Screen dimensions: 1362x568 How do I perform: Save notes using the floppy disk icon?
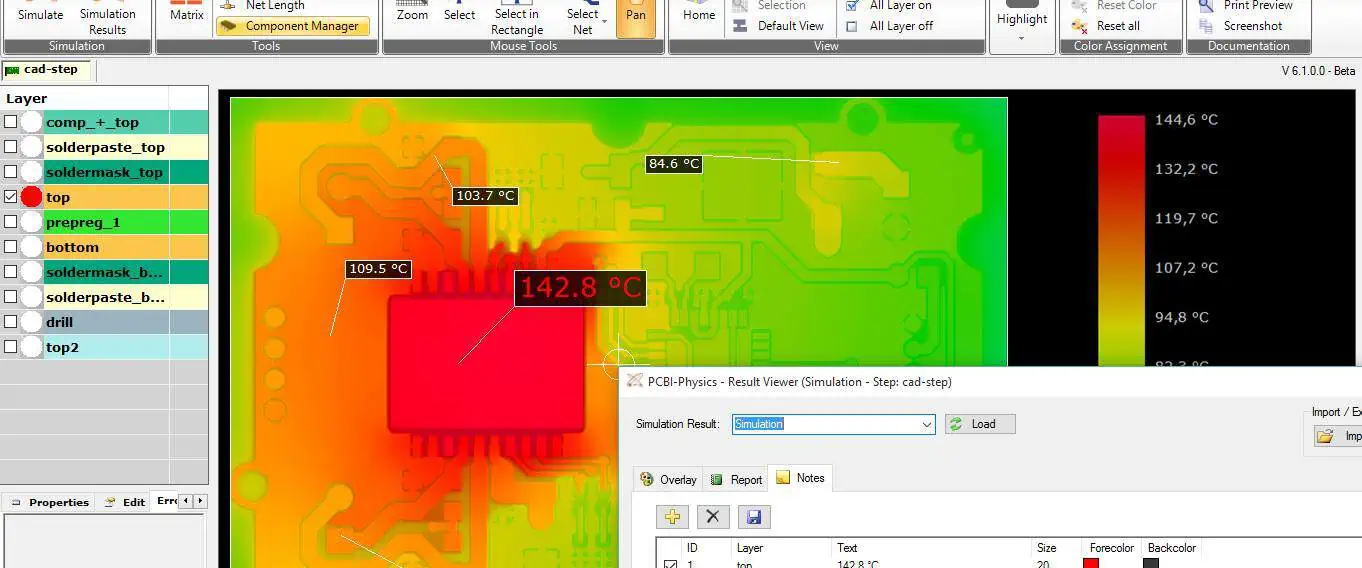754,516
